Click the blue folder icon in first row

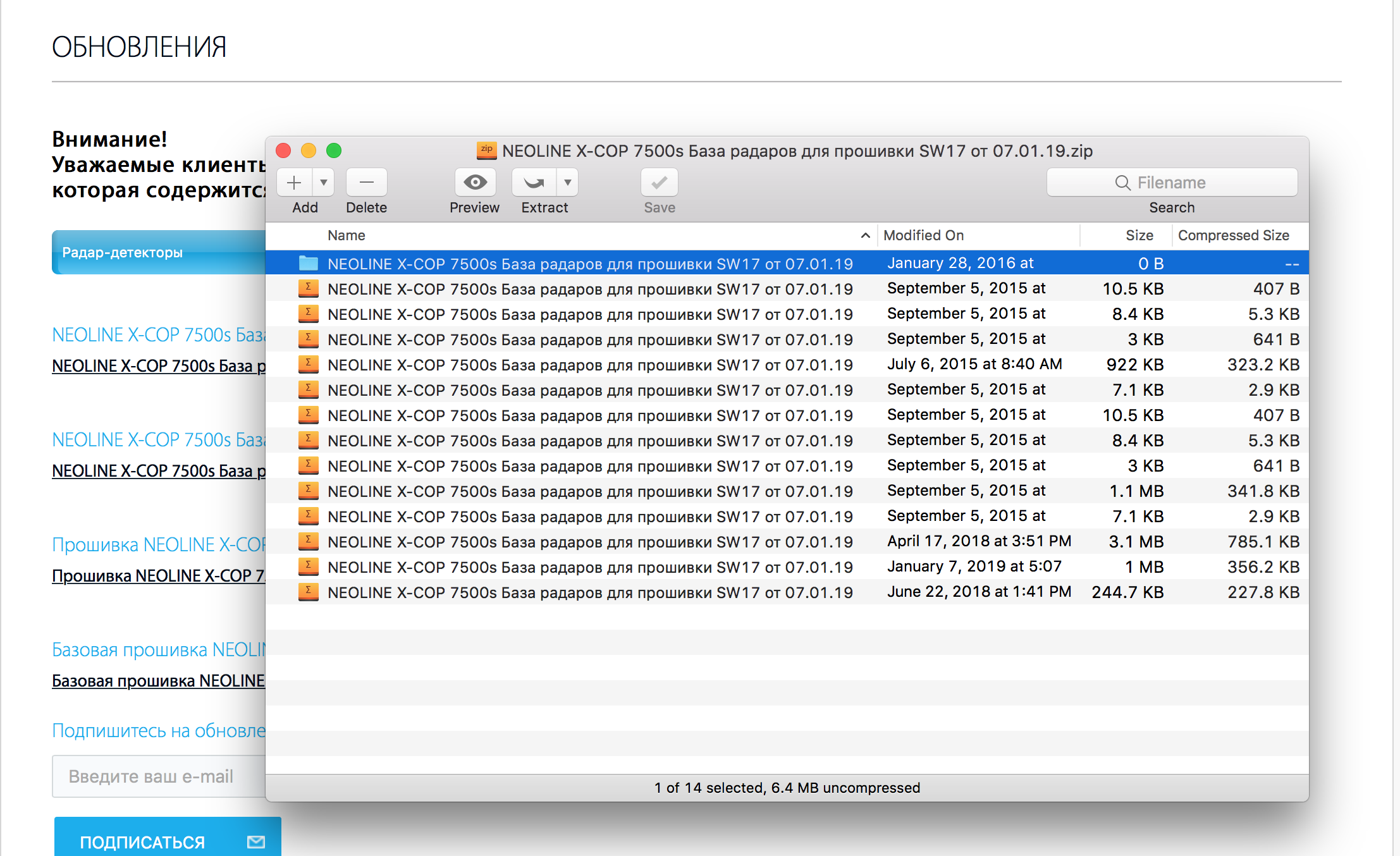tap(308, 263)
